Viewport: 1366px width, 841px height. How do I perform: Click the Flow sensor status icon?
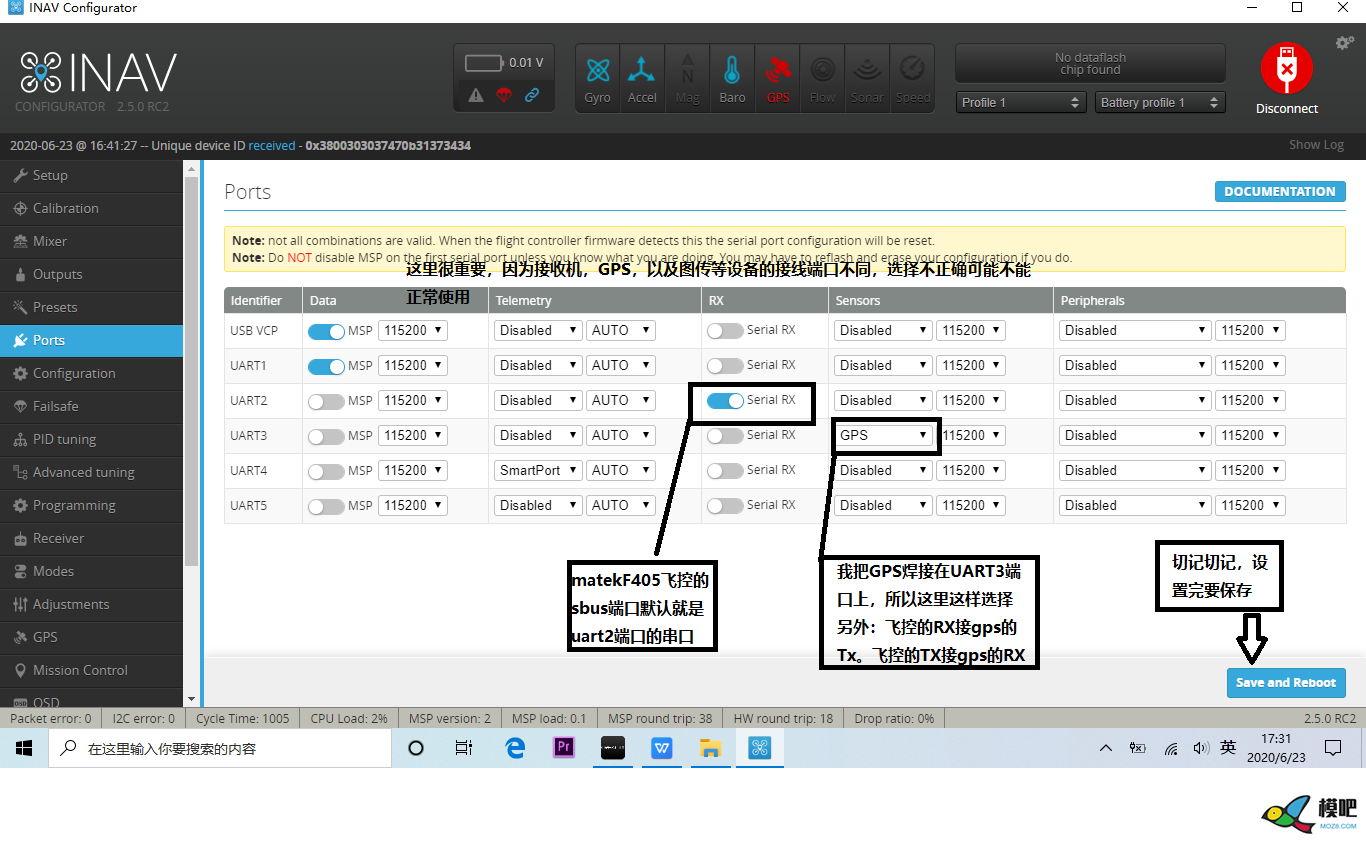[822, 78]
